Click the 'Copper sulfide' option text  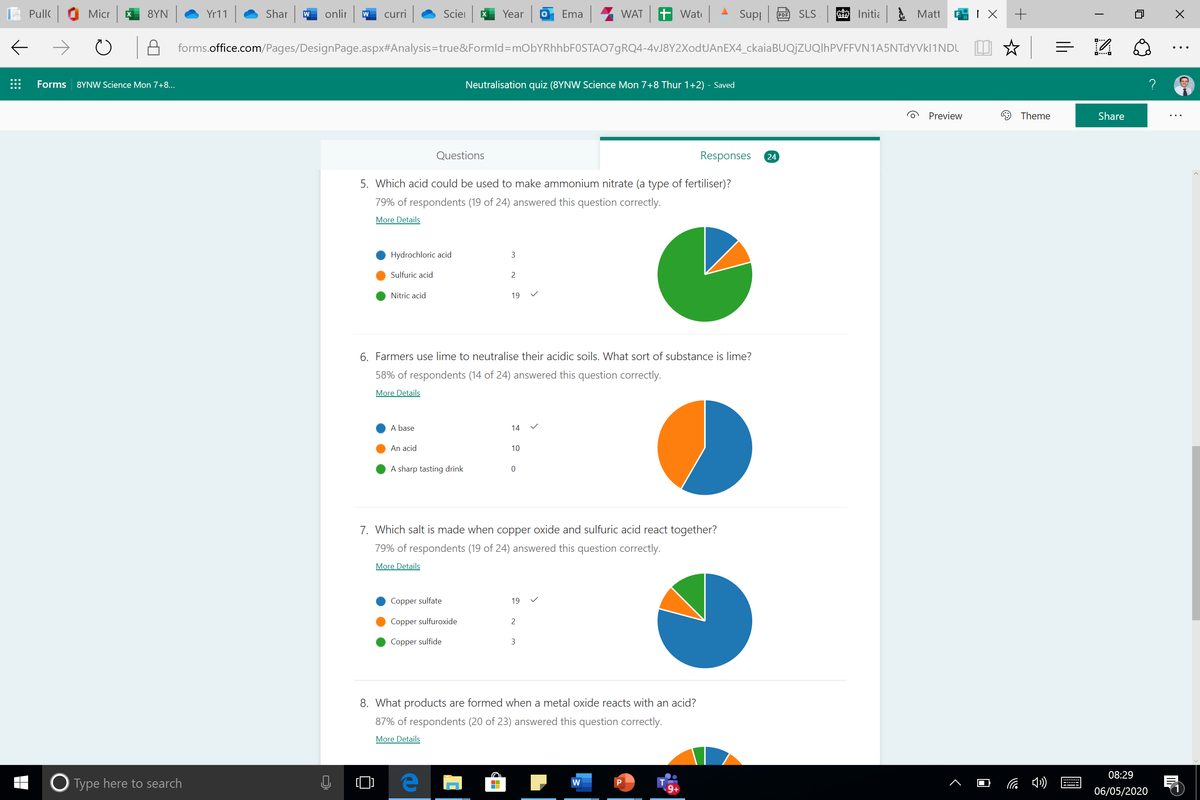click(x=416, y=642)
